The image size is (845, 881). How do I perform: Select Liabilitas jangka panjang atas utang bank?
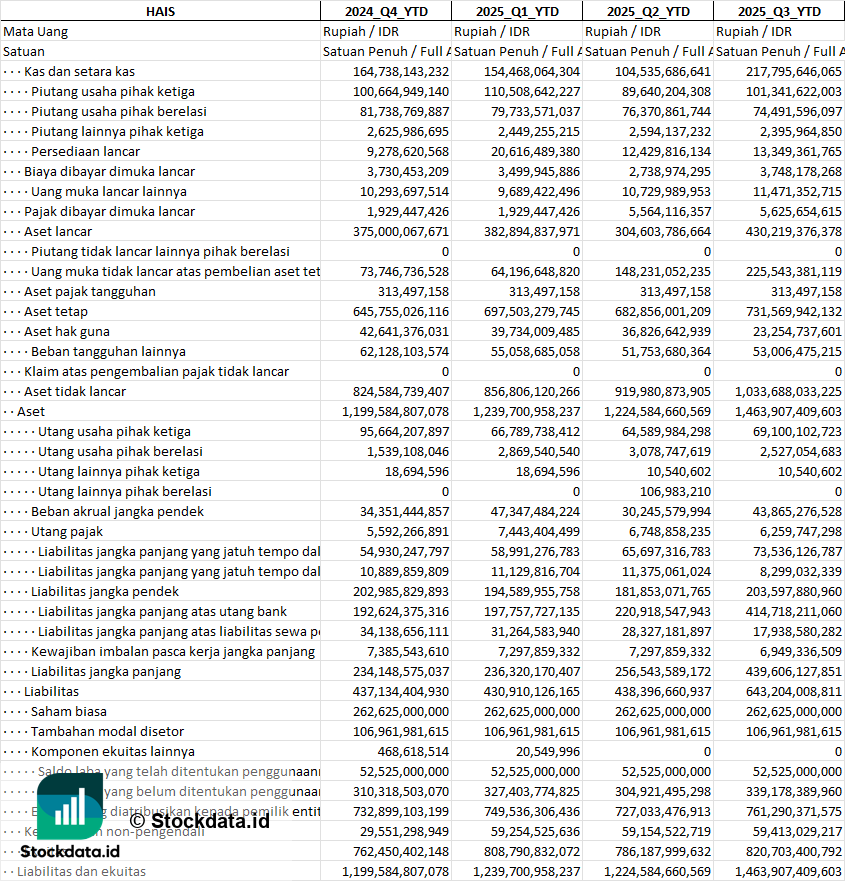[x=162, y=611]
